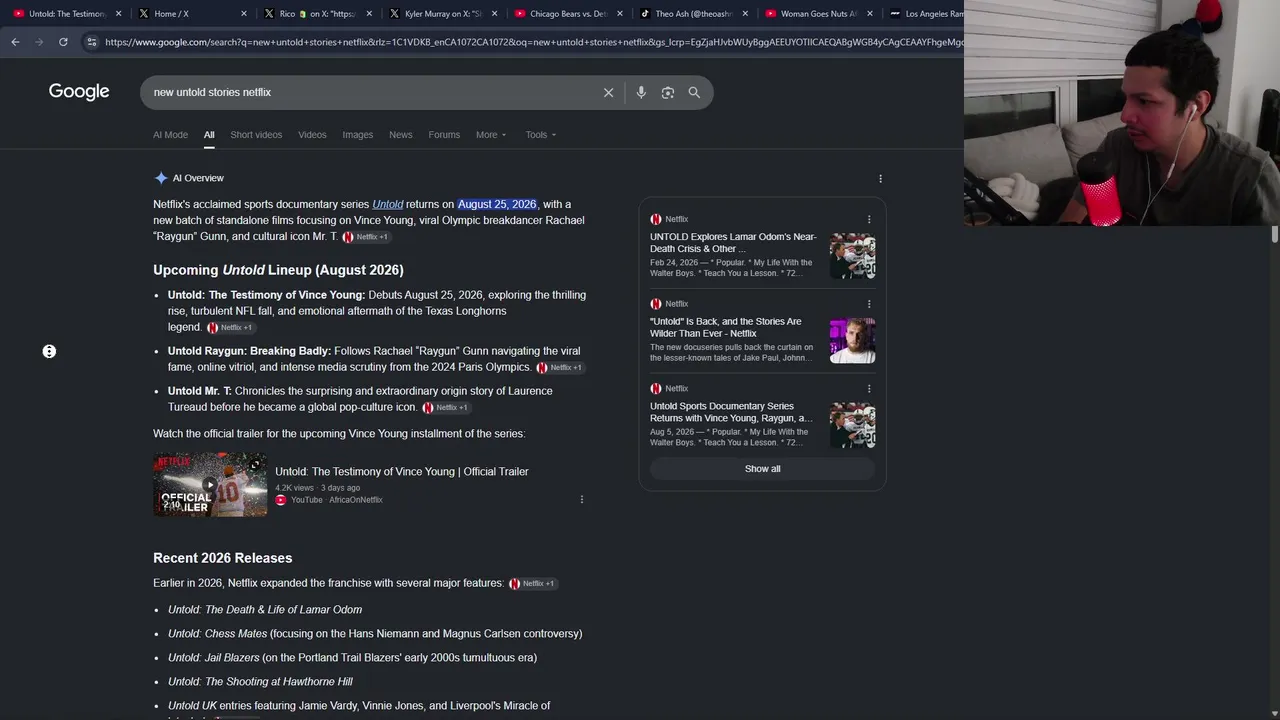Switch to the Videos tab
Image resolution: width=1280 pixels, height=720 pixels.
(312, 135)
